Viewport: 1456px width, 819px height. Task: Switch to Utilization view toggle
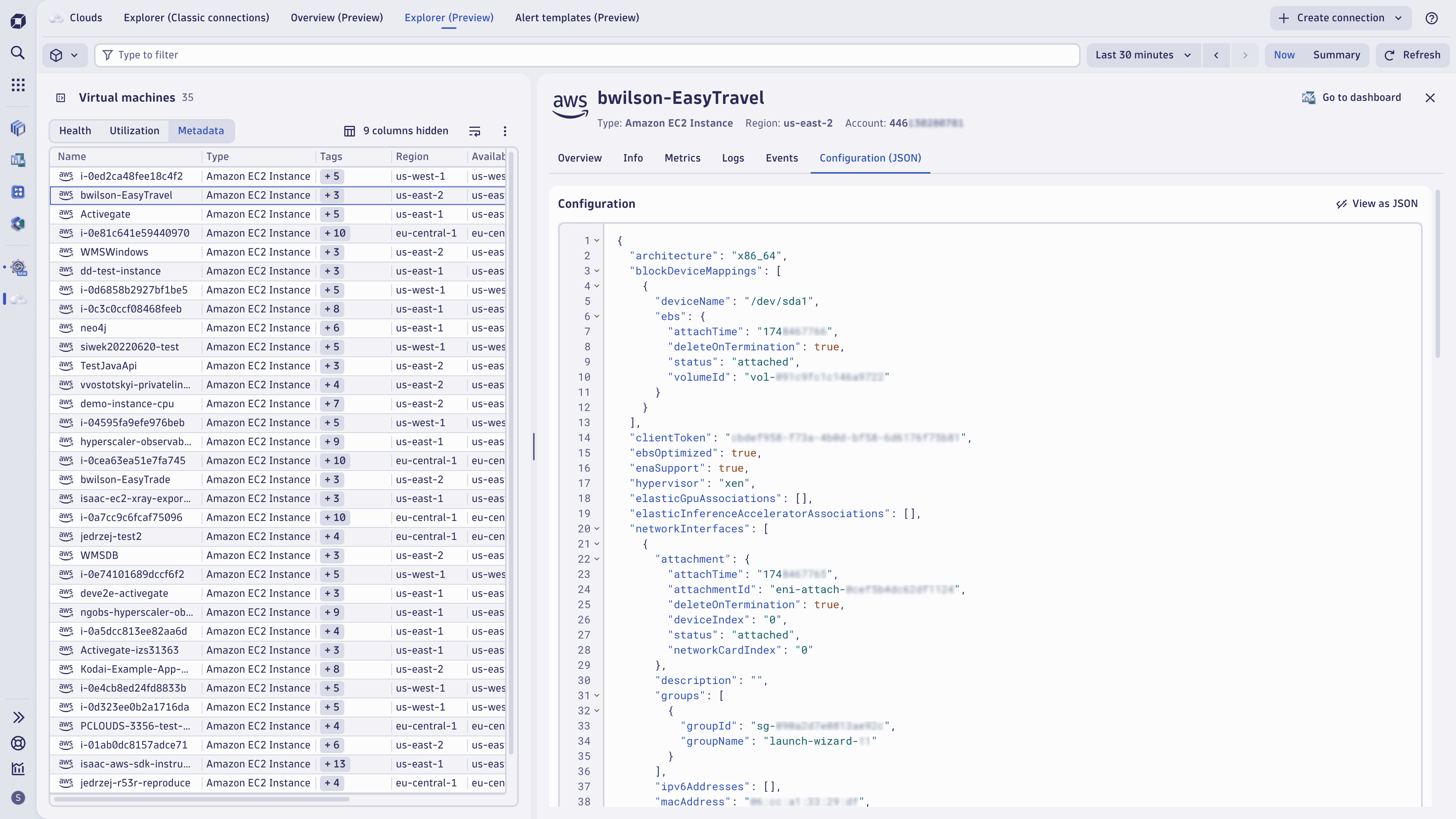[135, 131]
